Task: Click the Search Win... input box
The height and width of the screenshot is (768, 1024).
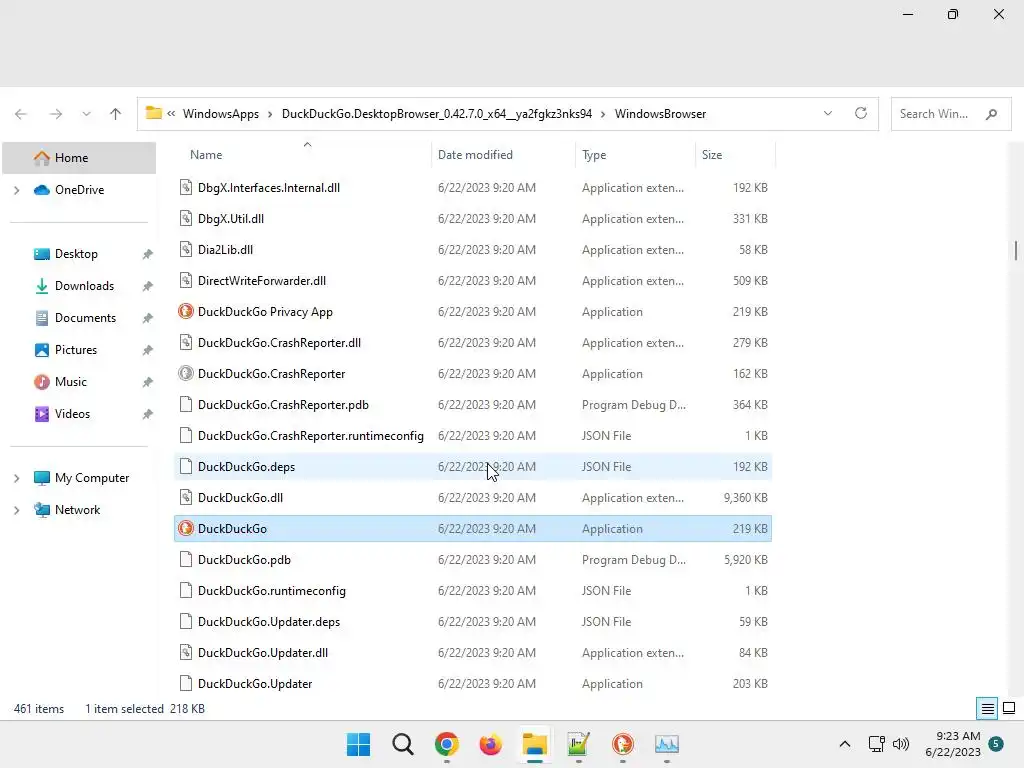Action: 950,114
